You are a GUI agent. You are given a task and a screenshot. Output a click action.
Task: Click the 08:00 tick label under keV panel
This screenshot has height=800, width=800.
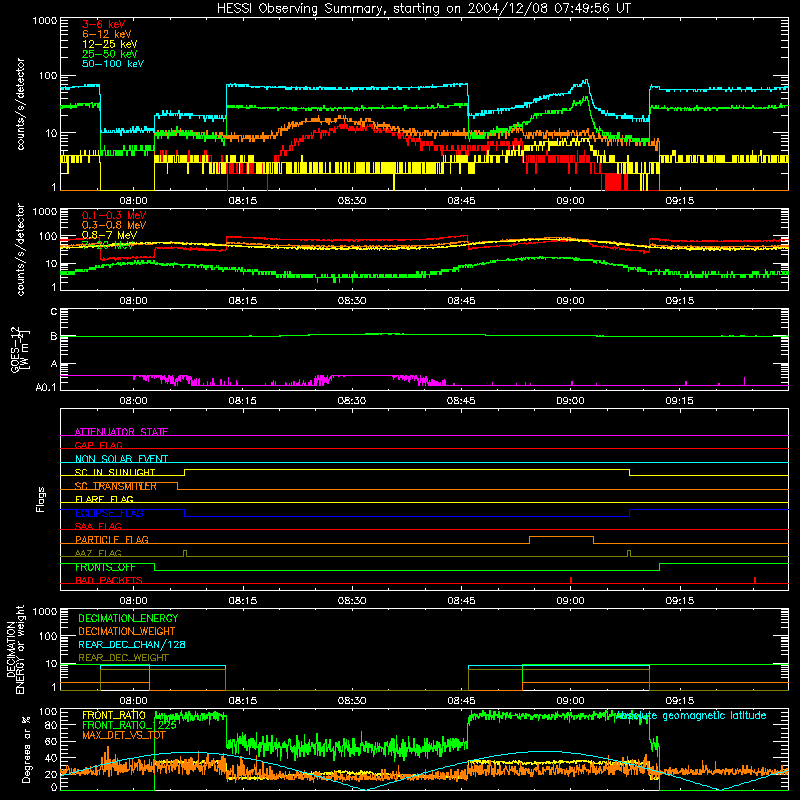(x=133, y=201)
